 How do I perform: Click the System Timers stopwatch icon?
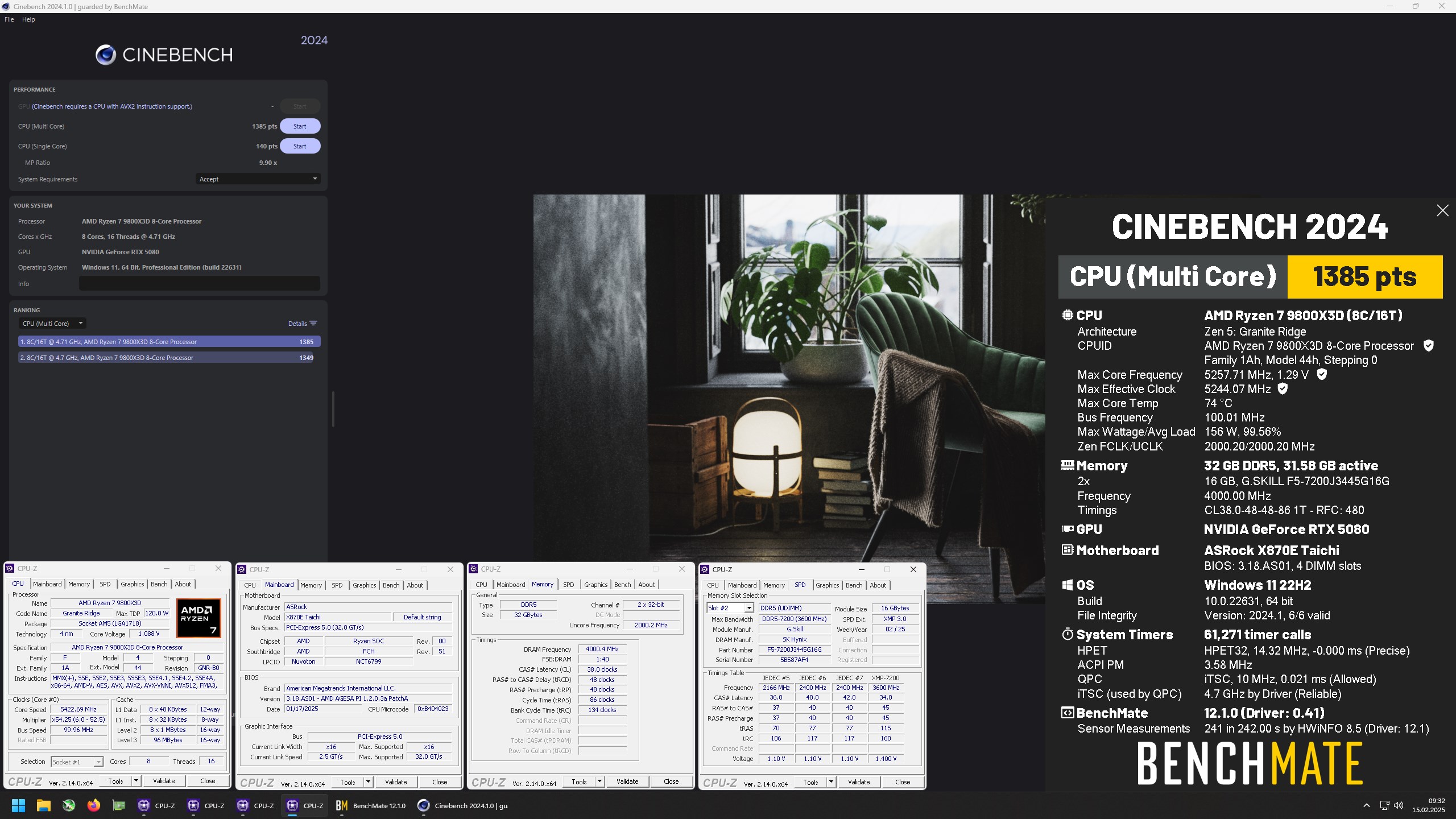click(x=1068, y=634)
